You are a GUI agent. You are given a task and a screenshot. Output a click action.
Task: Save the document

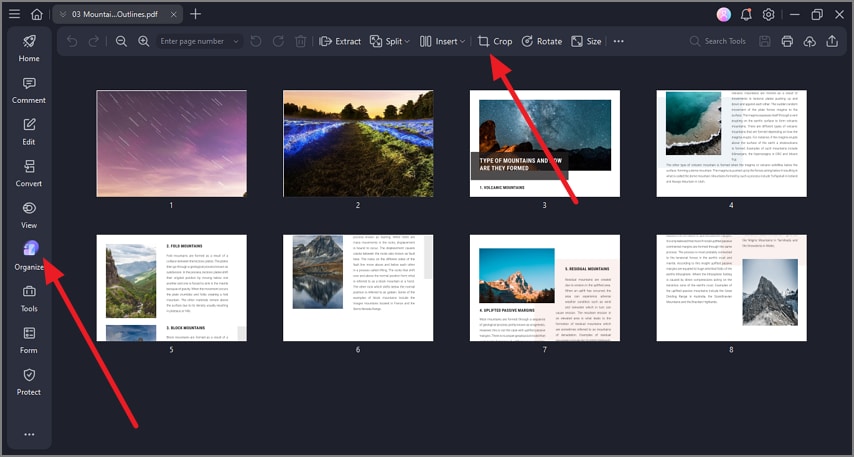[765, 41]
